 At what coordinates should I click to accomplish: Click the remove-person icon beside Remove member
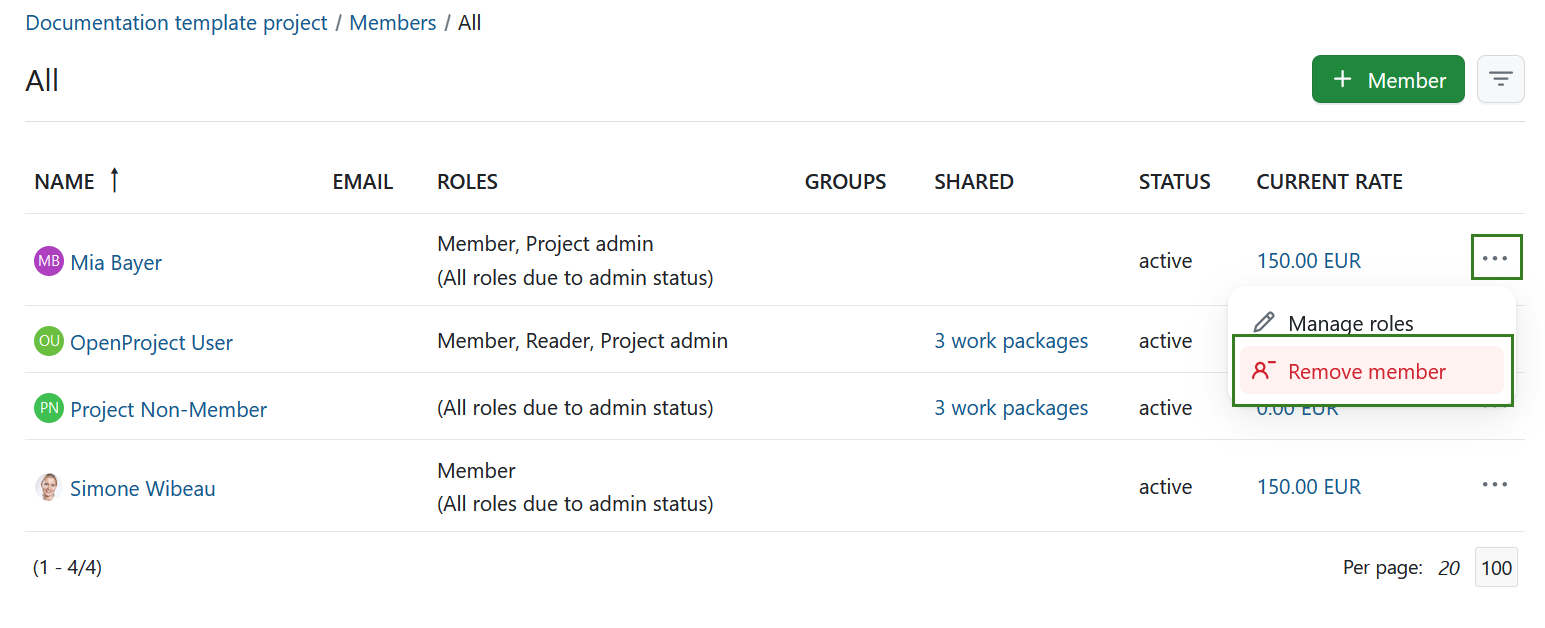tap(1264, 369)
